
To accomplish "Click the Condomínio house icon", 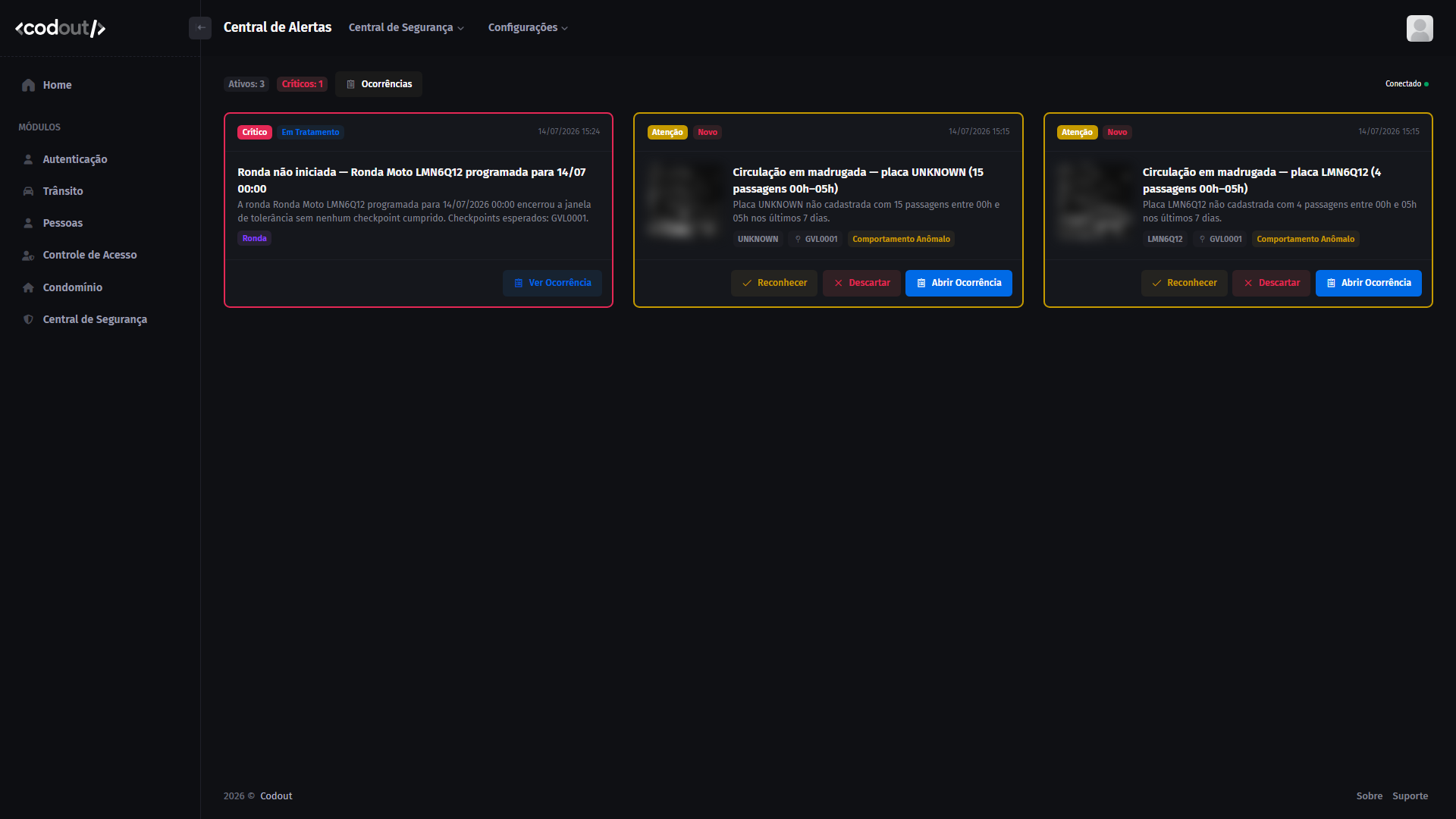I will 28,287.
